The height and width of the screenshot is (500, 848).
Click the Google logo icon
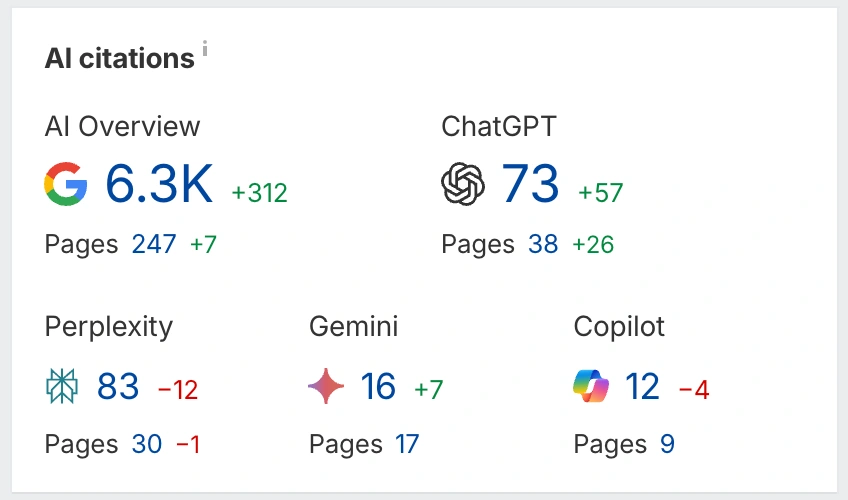coord(66,185)
